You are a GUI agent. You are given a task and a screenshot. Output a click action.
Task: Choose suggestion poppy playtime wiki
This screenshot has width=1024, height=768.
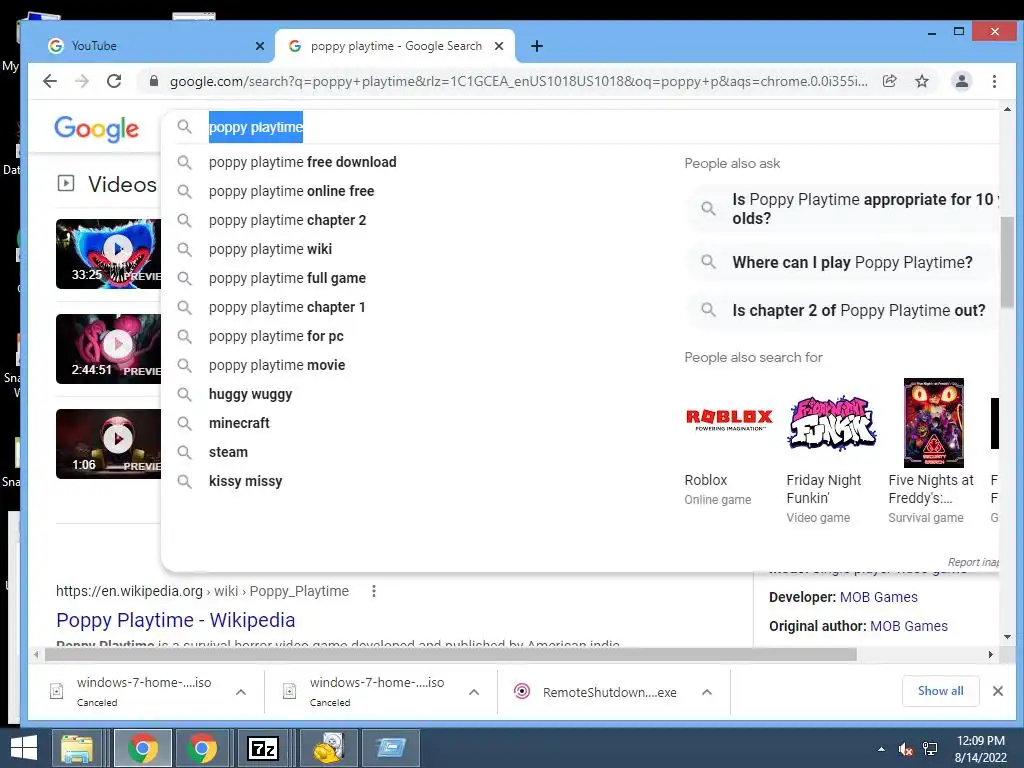(270, 249)
